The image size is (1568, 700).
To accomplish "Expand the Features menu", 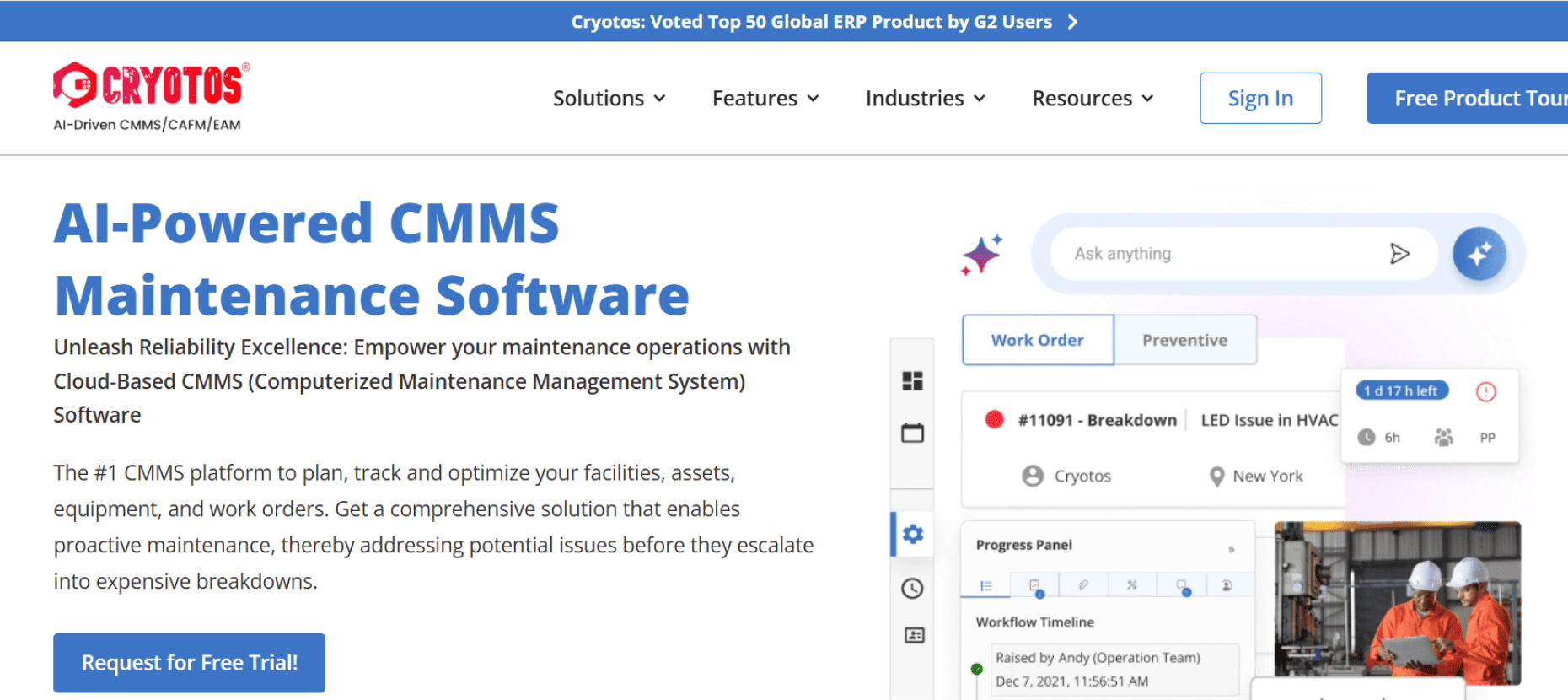I will point(765,98).
